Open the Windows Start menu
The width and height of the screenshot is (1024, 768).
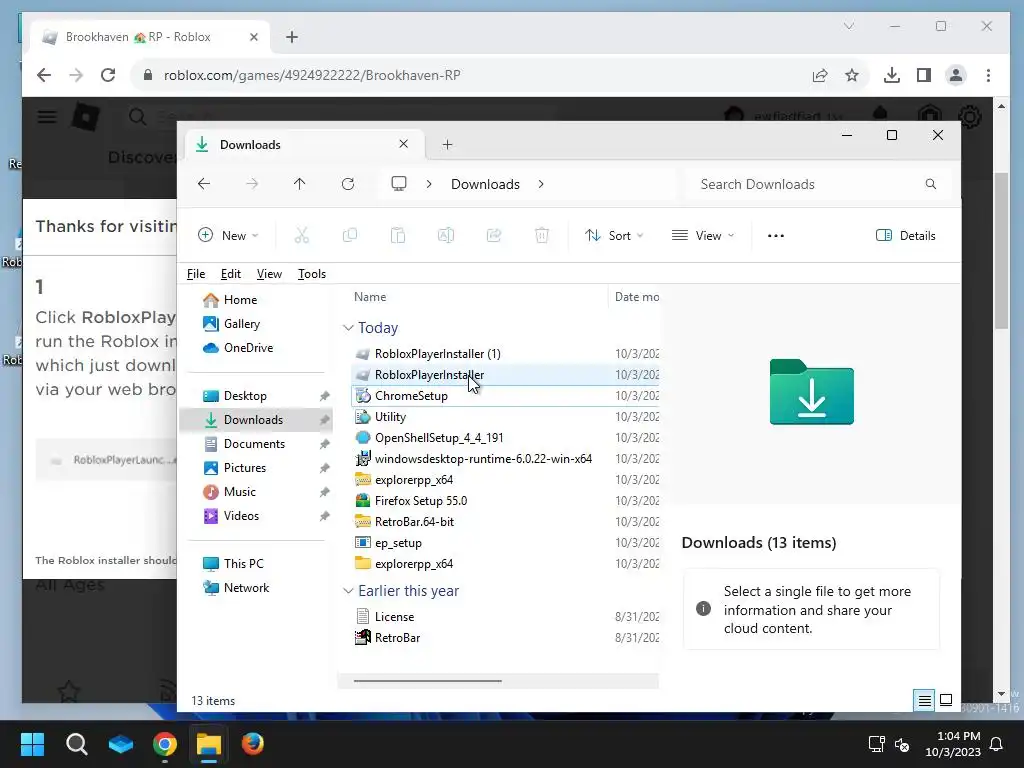[x=32, y=744]
